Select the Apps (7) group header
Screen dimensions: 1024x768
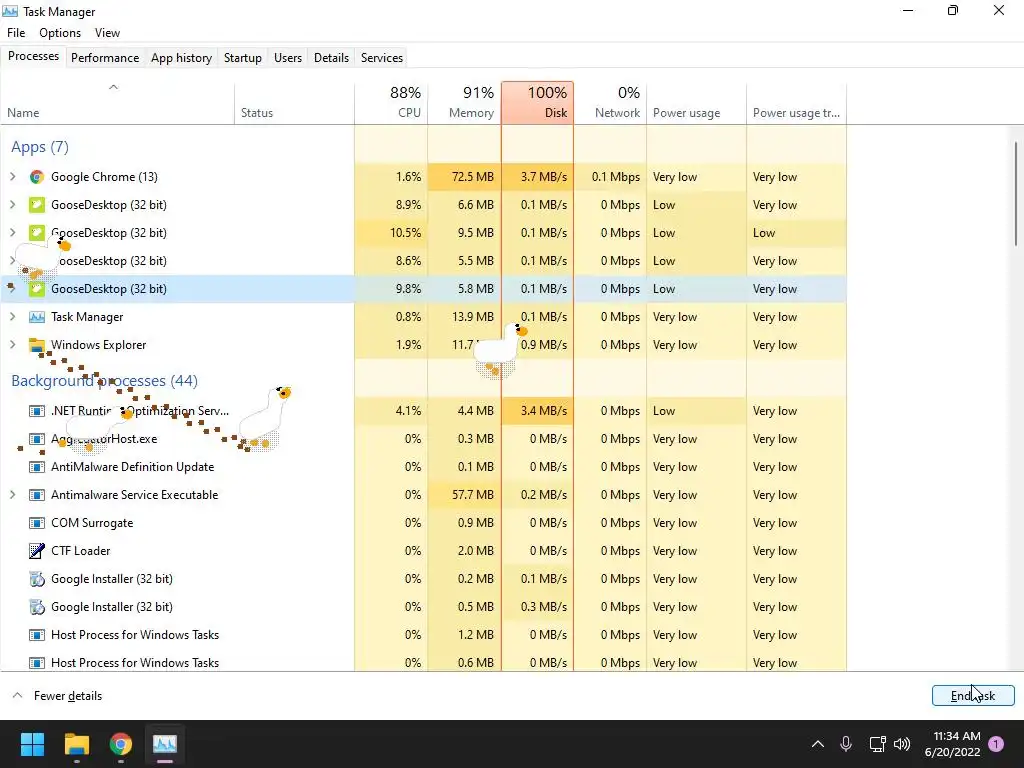(40, 147)
